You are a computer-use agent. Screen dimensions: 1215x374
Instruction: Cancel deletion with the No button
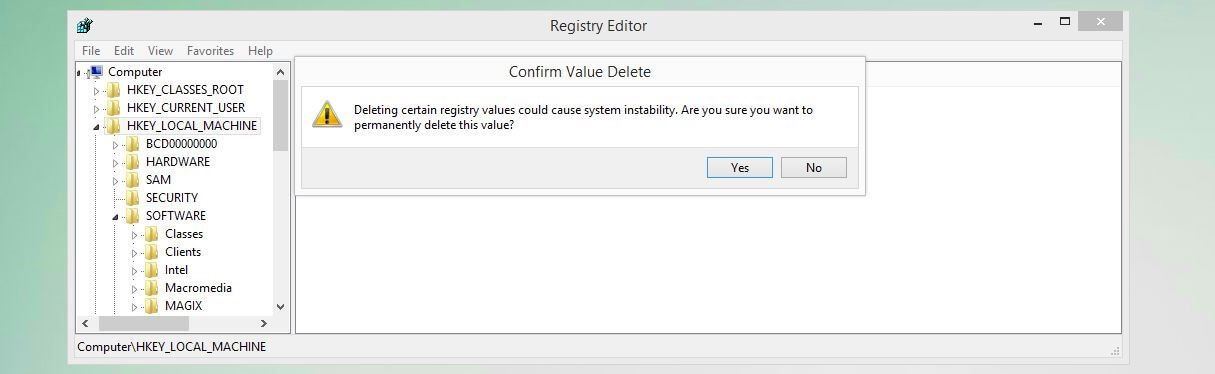pos(813,168)
